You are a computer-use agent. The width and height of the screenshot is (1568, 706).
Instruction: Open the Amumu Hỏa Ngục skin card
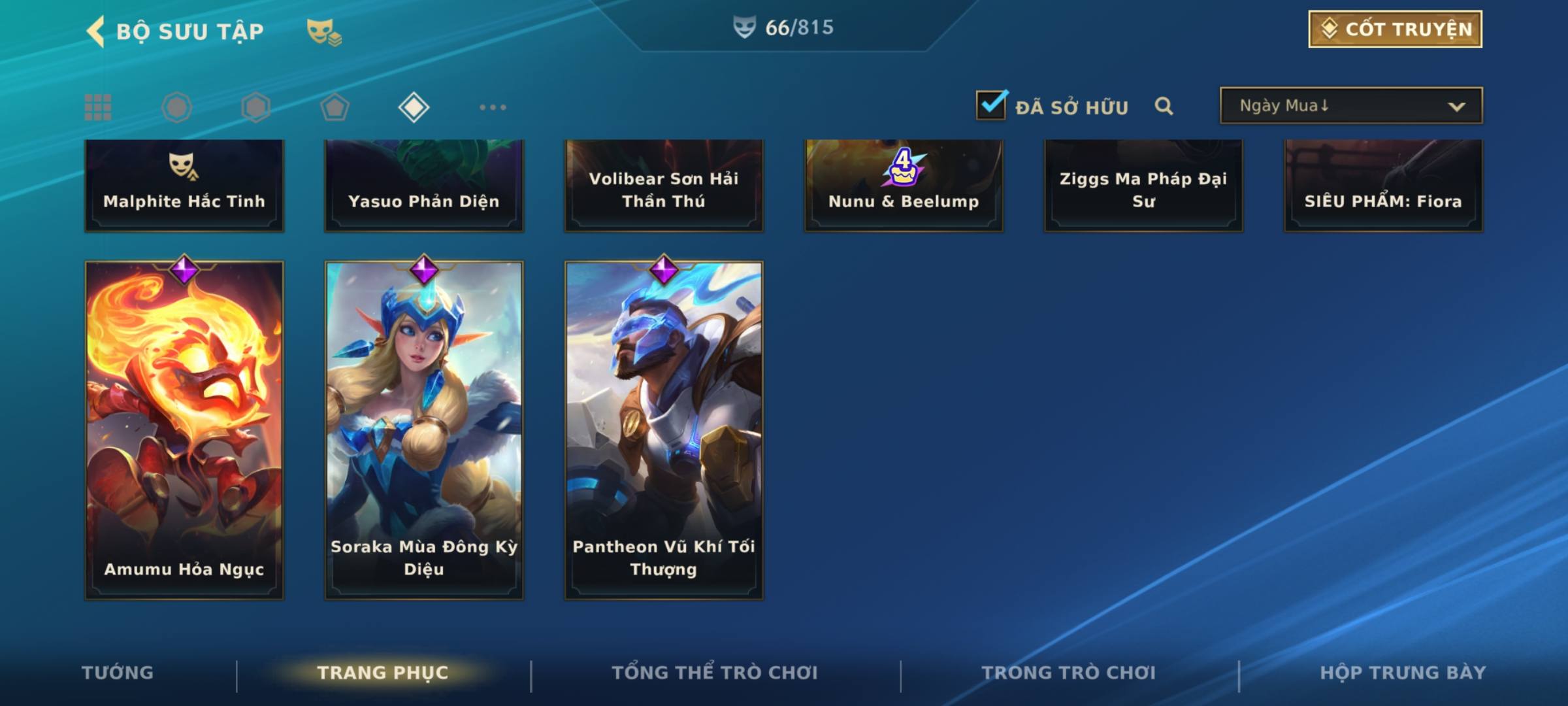tap(184, 430)
